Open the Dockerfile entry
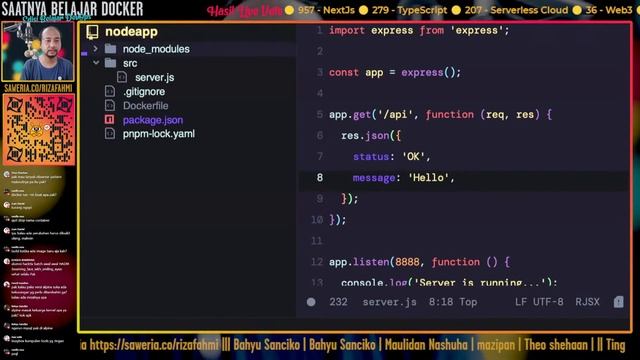Viewport: 640px width, 360px height. click(146, 106)
